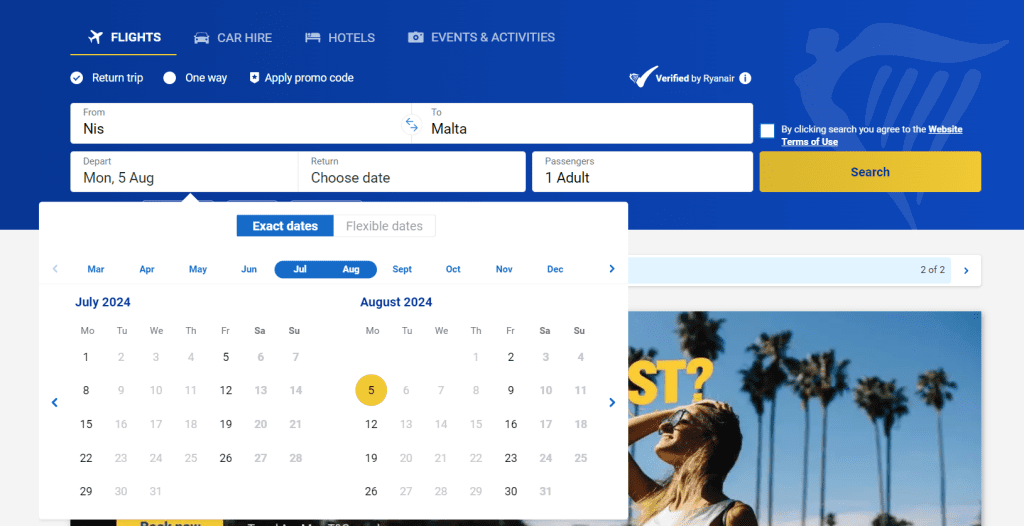
Task: Open the Website Terms of Use link
Action: [x=872, y=135]
